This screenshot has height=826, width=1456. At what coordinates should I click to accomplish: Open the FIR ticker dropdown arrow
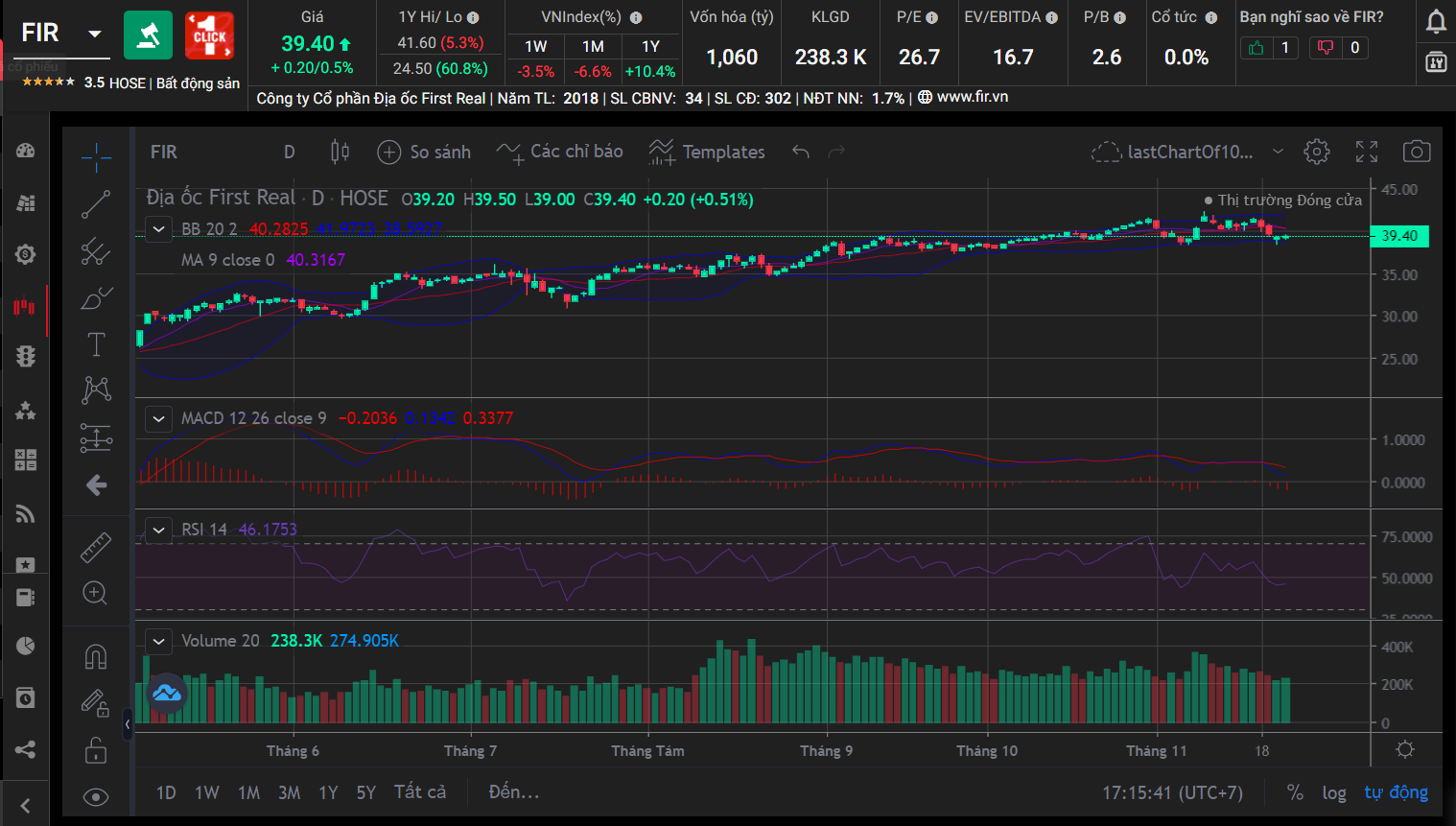point(94,34)
